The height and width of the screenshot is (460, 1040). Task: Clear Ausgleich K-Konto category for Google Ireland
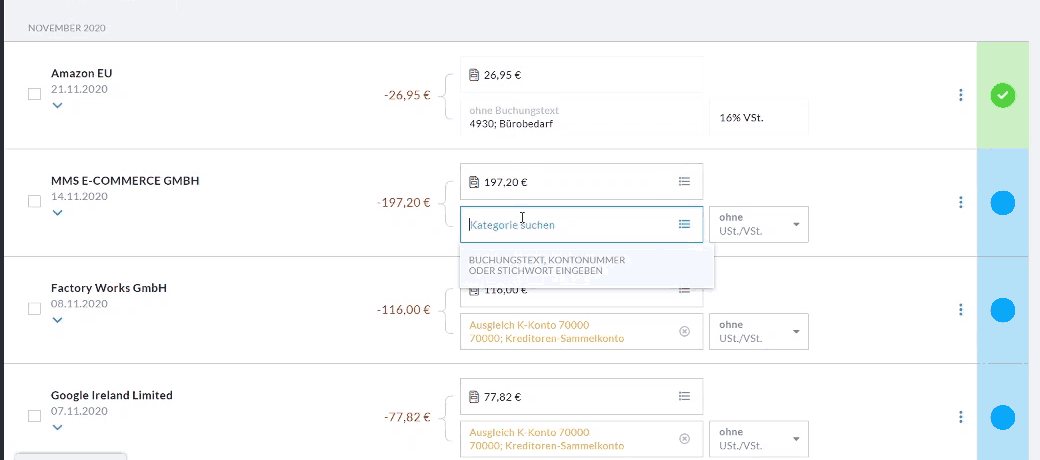click(x=684, y=438)
